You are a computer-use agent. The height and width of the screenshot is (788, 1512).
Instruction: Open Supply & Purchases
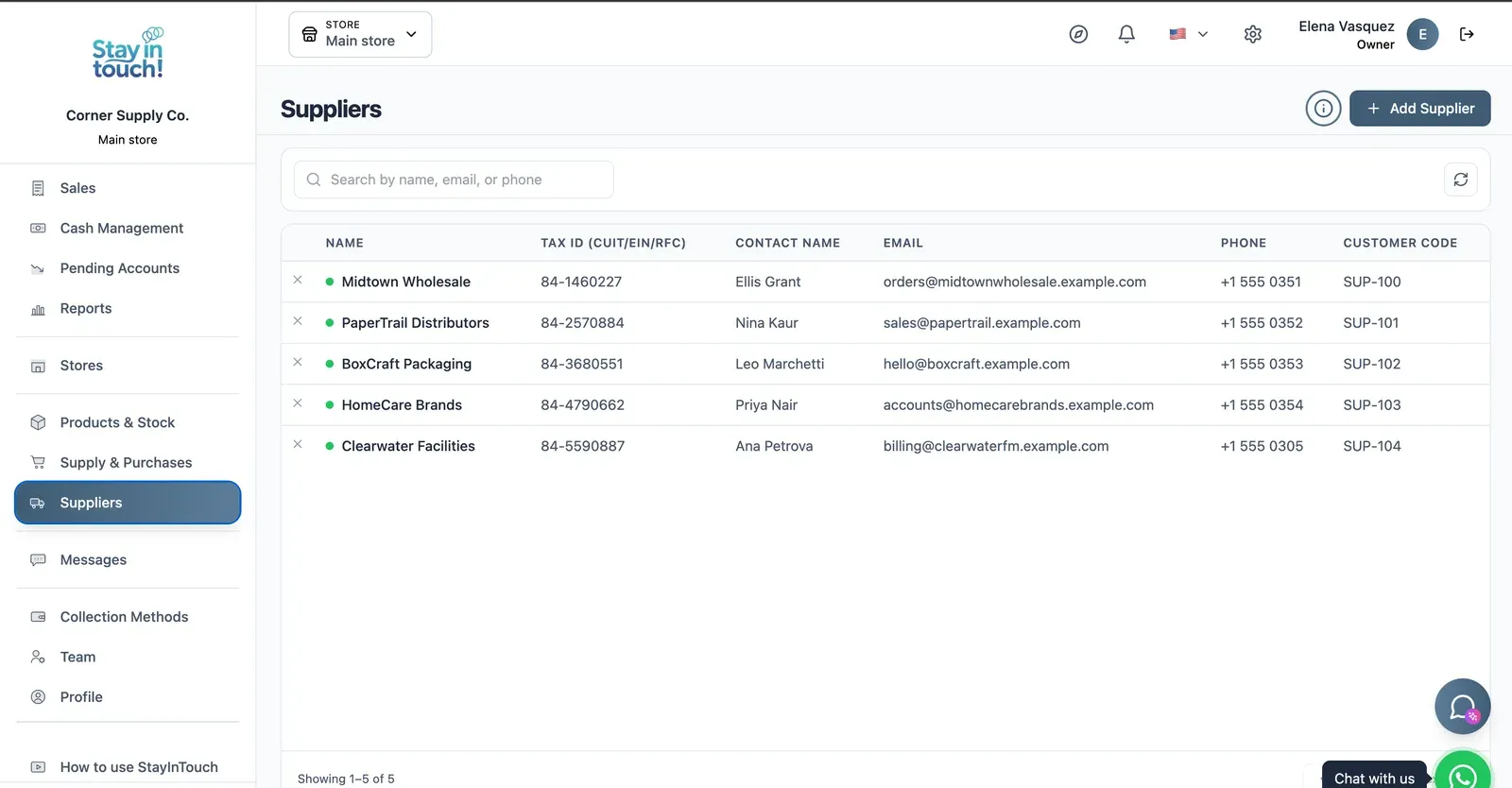(x=128, y=462)
